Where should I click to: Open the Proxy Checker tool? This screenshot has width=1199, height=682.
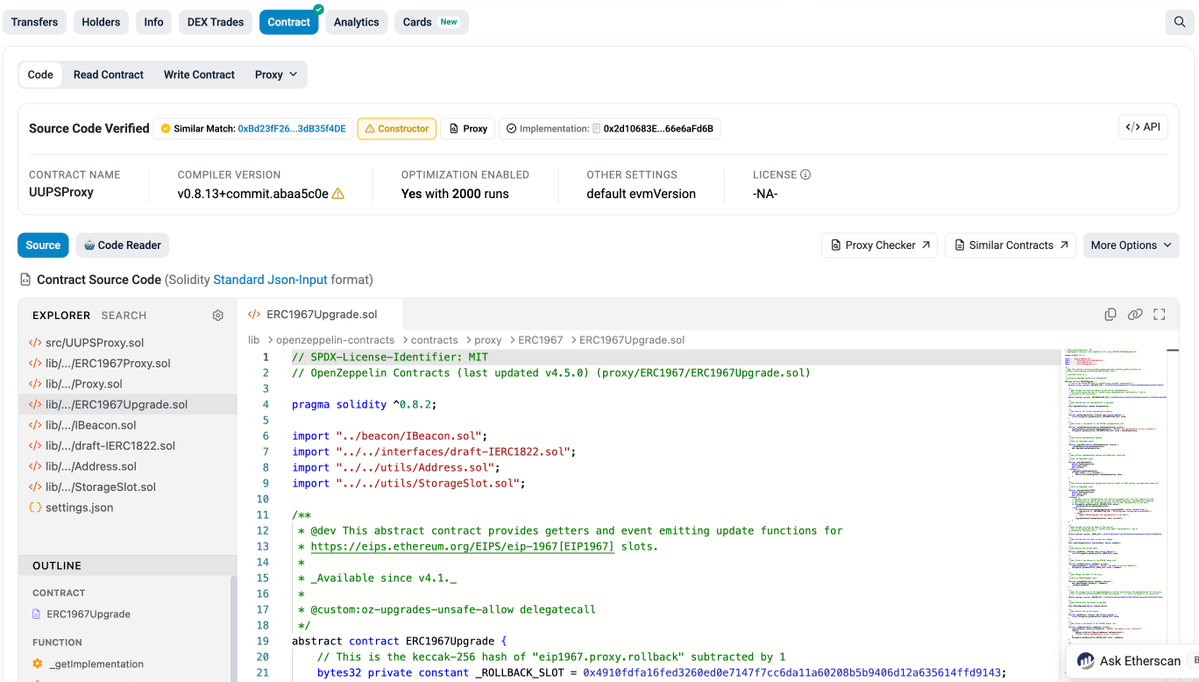coord(879,245)
